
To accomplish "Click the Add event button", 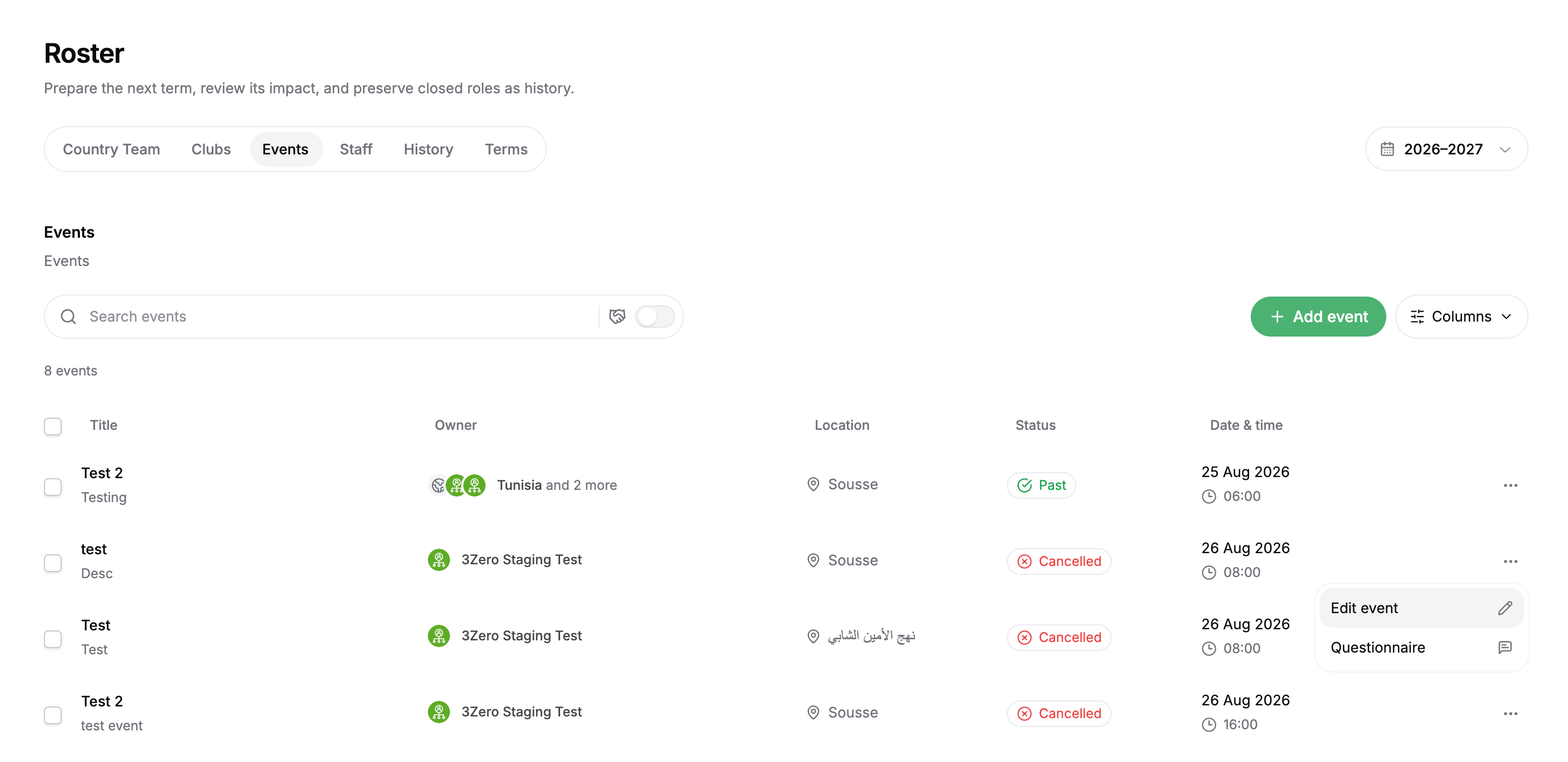I will 1318,317.
